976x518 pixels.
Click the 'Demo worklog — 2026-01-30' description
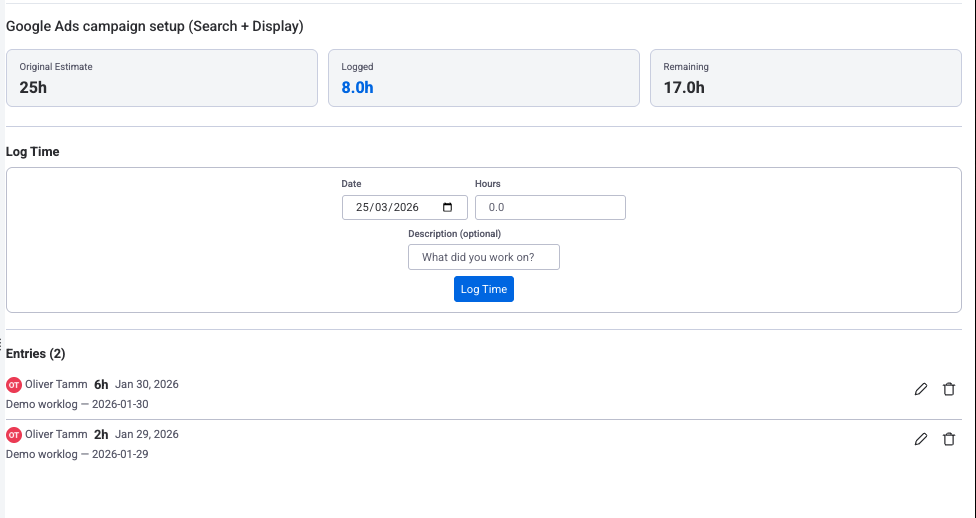tap(77, 404)
